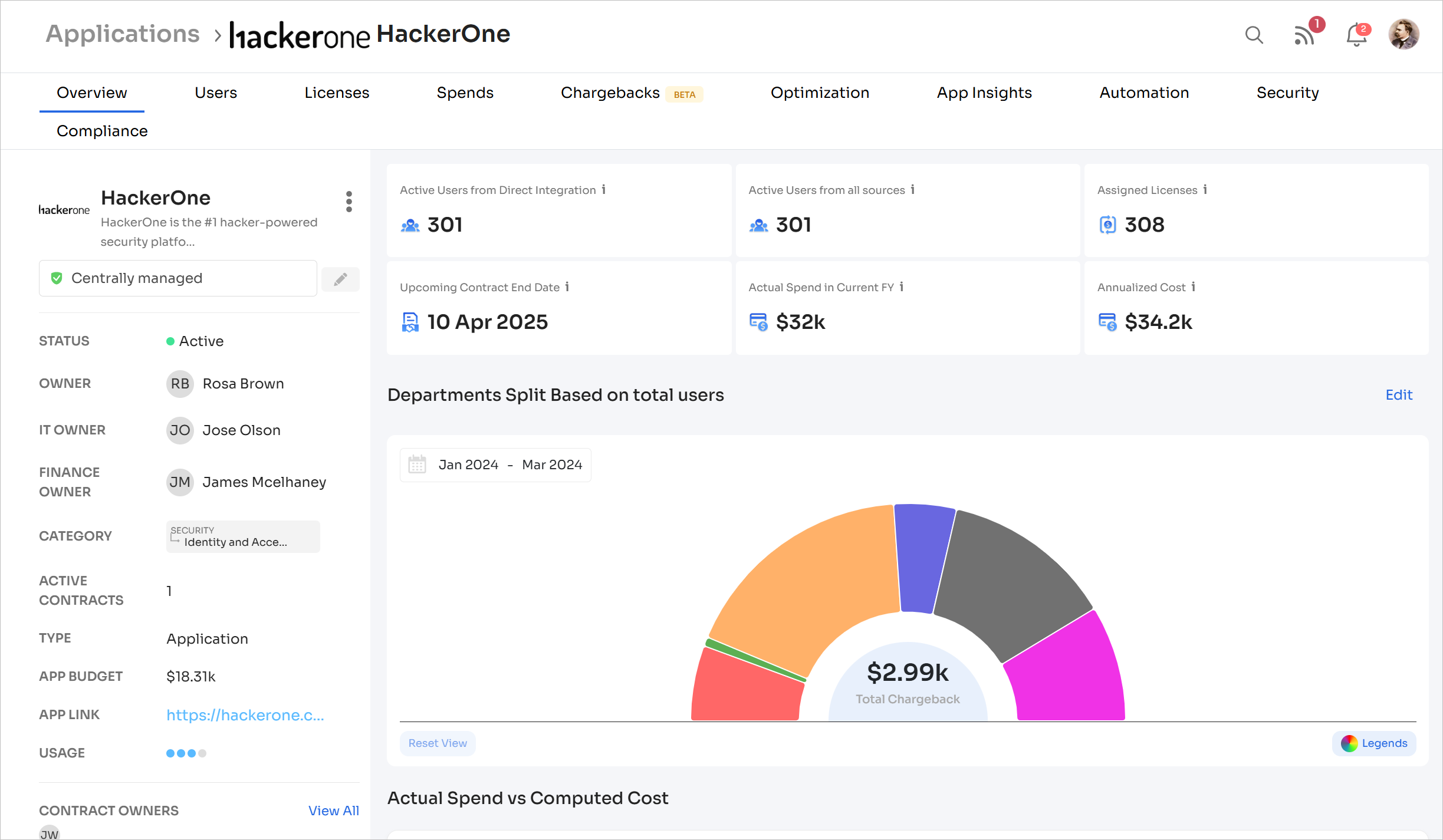Click the license icon beside 308
Viewport: 1443px width, 840px height.
pyautogui.click(x=1107, y=225)
